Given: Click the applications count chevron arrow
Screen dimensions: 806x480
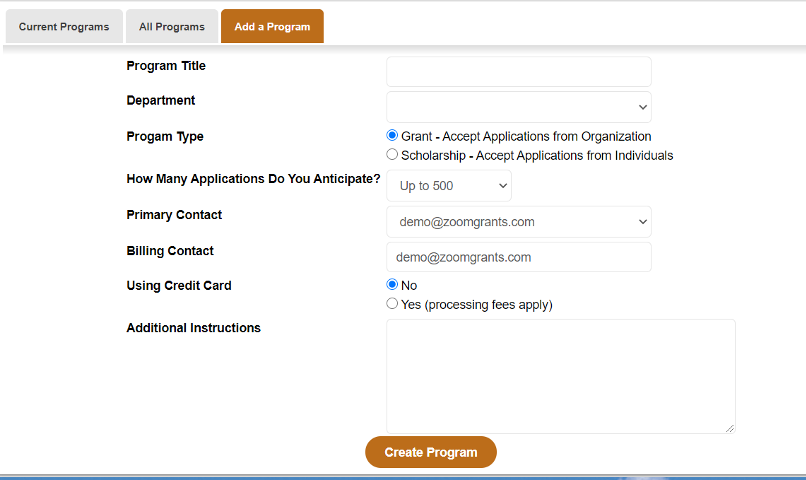Looking at the screenshot, I should point(503,186).
